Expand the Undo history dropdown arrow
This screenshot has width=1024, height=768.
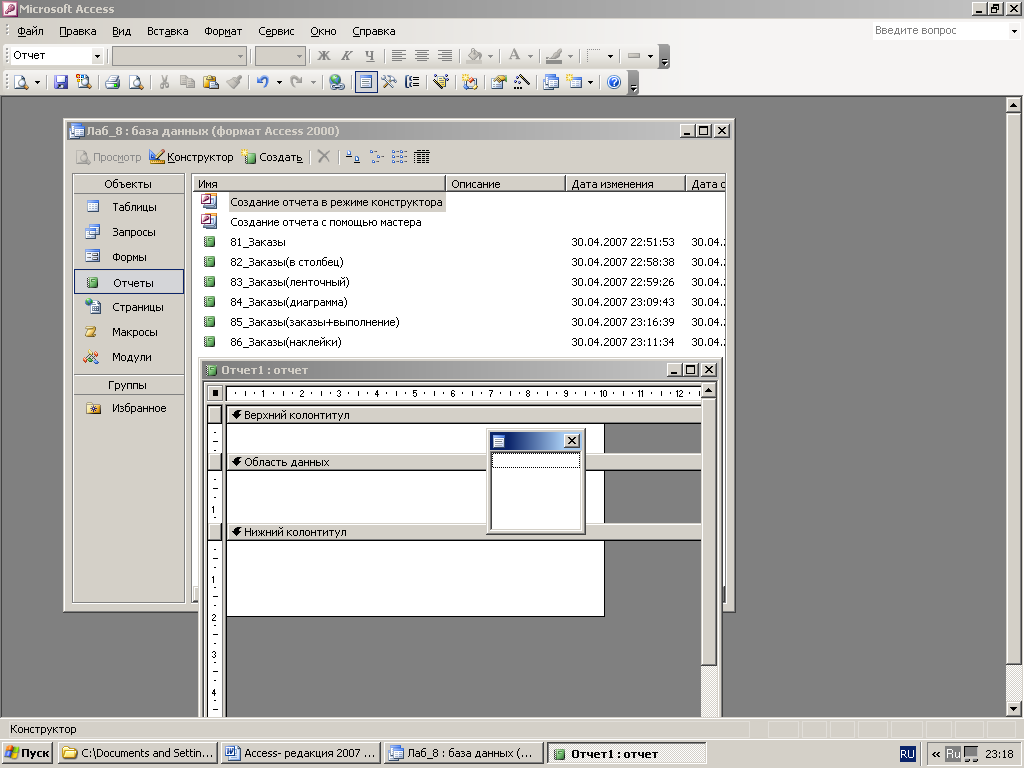(279, 82)
